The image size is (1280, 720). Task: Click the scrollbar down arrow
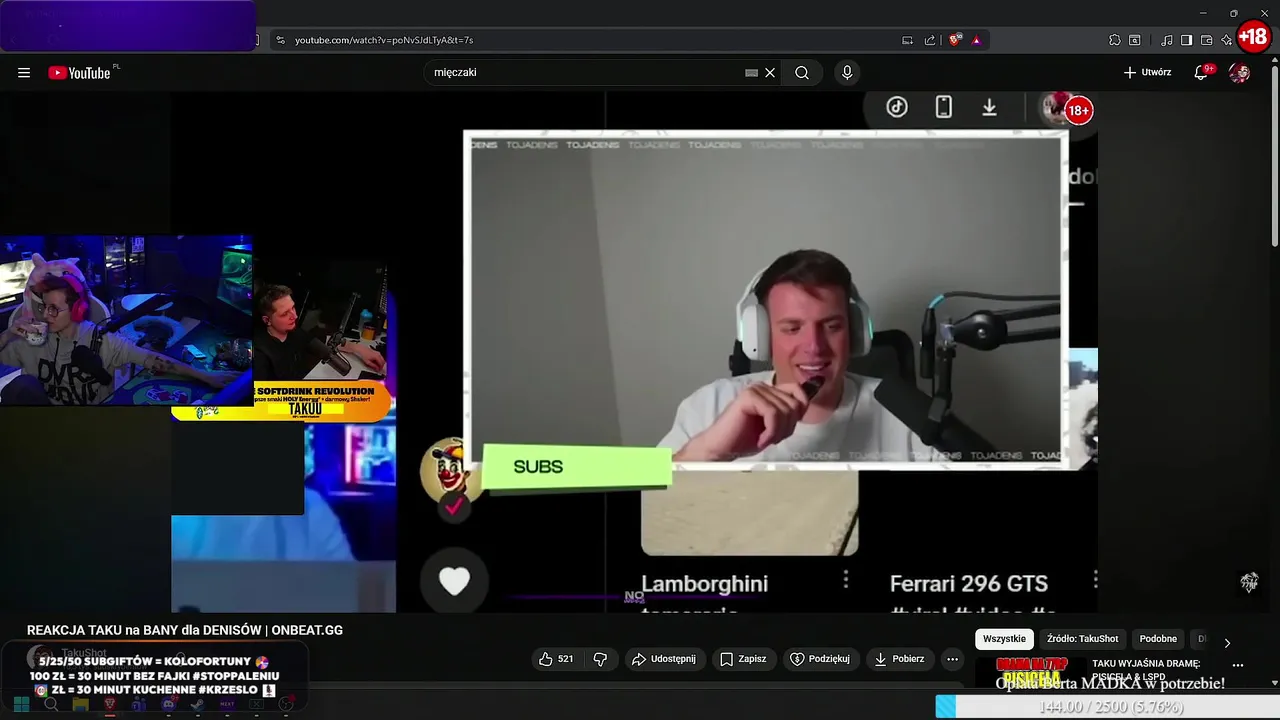pyautogui.click(x=1275, y=683)
